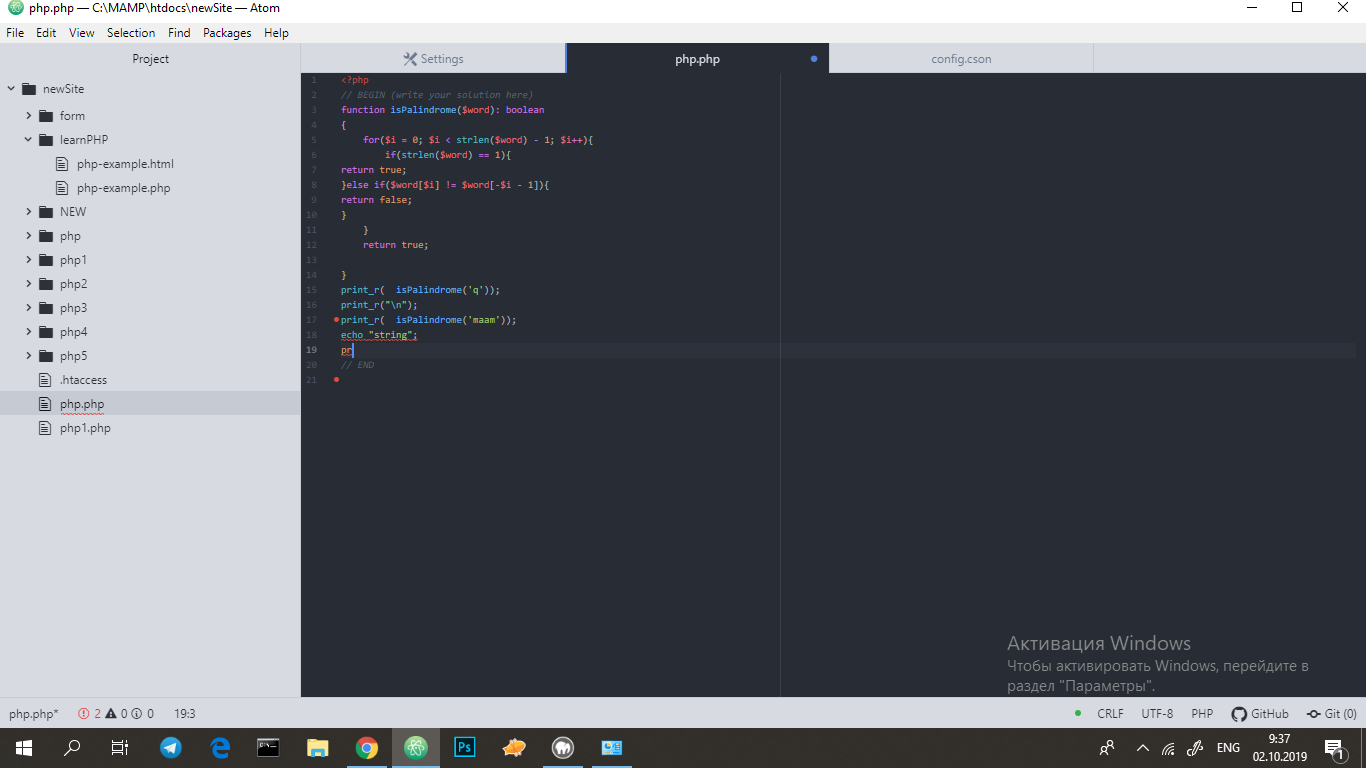
Task: Change the UTF-8 encoding selector
Action: [x=1157, y=714]
